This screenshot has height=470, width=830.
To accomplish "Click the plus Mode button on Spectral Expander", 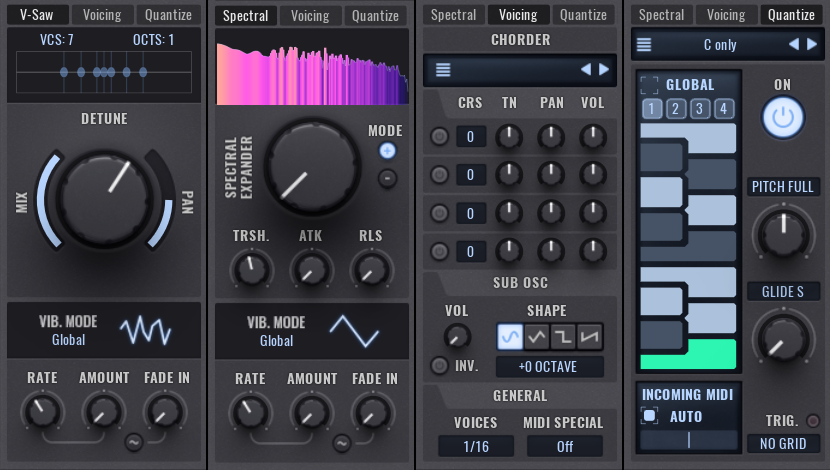I will (387, 151).
